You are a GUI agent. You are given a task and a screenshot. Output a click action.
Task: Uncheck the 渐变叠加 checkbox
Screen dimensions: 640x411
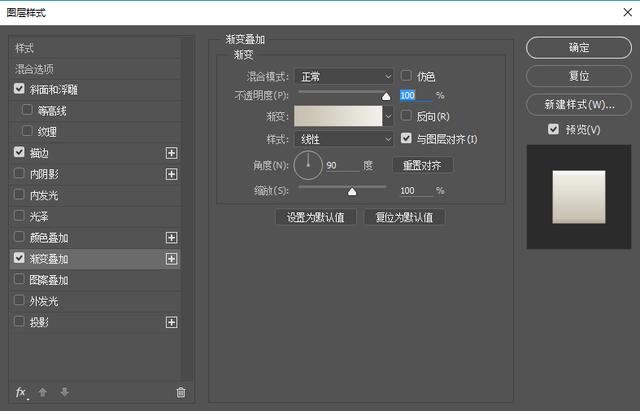click(x=19, y=258)
